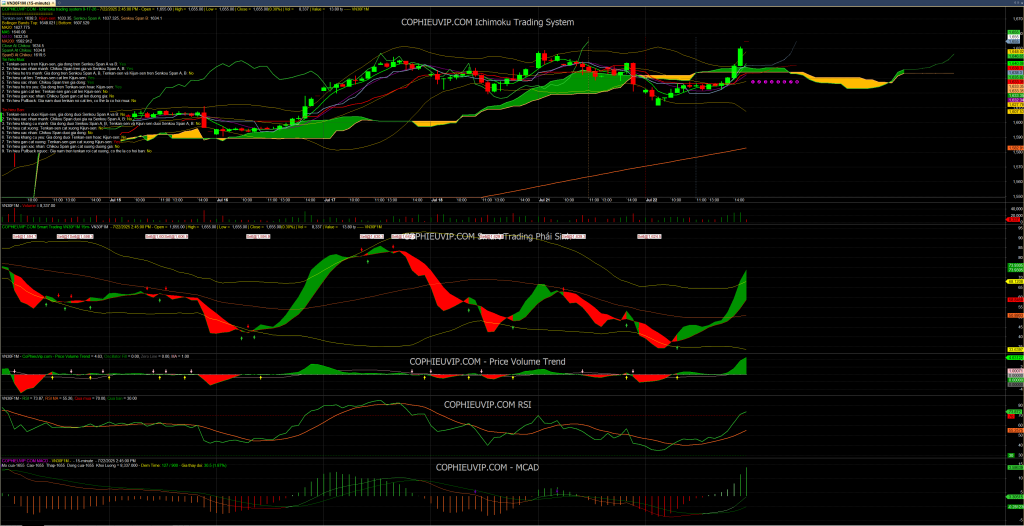Click the MA5 legend value

tap(14, 32)
